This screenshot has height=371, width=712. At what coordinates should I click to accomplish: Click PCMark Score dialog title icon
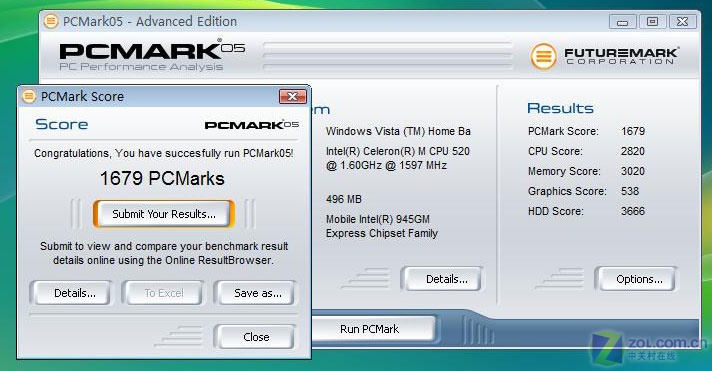point(29,96)
